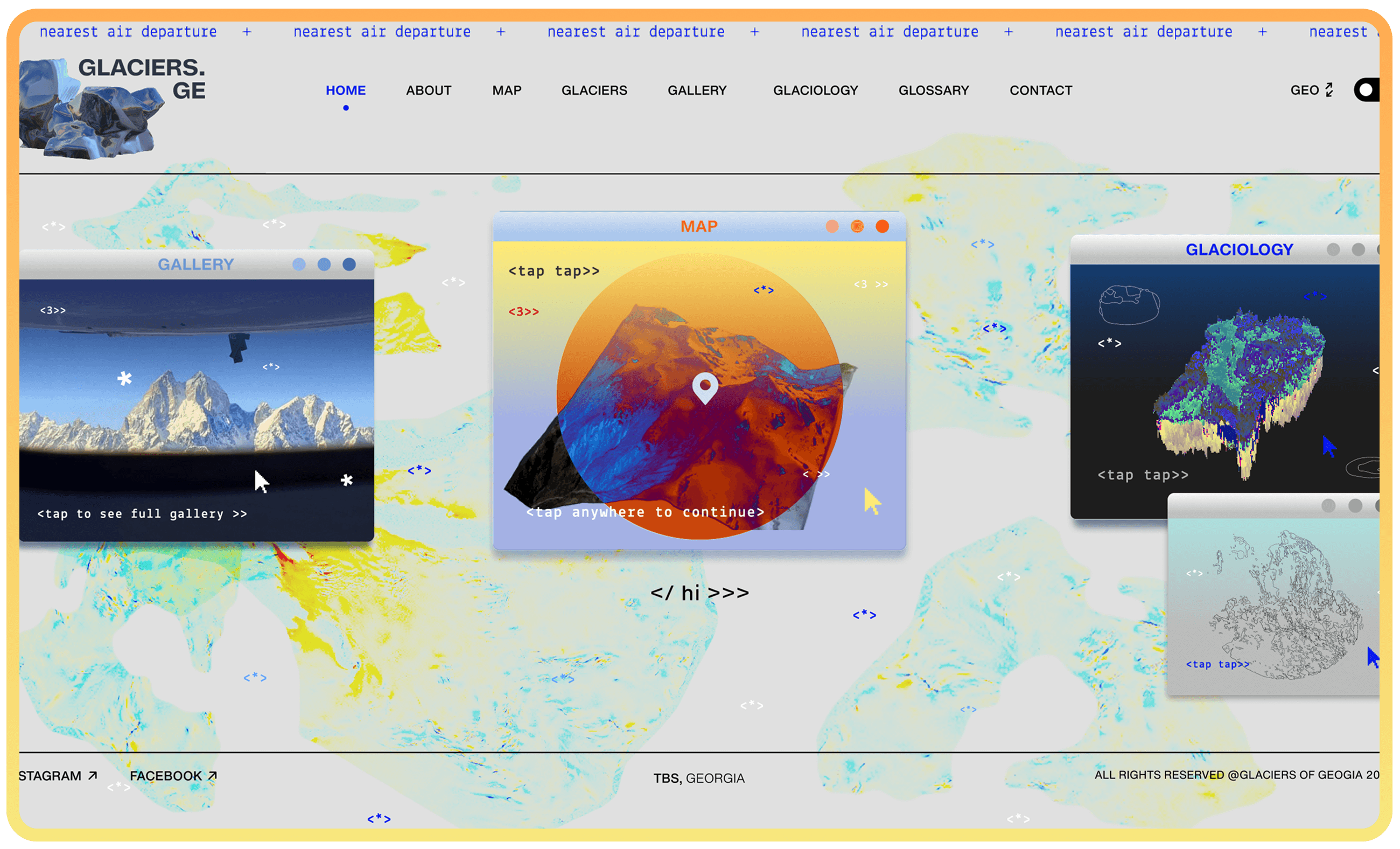1400x849 pixels.
Task: Go to the GLOSSARY page
Action: [x=933, y=91]
